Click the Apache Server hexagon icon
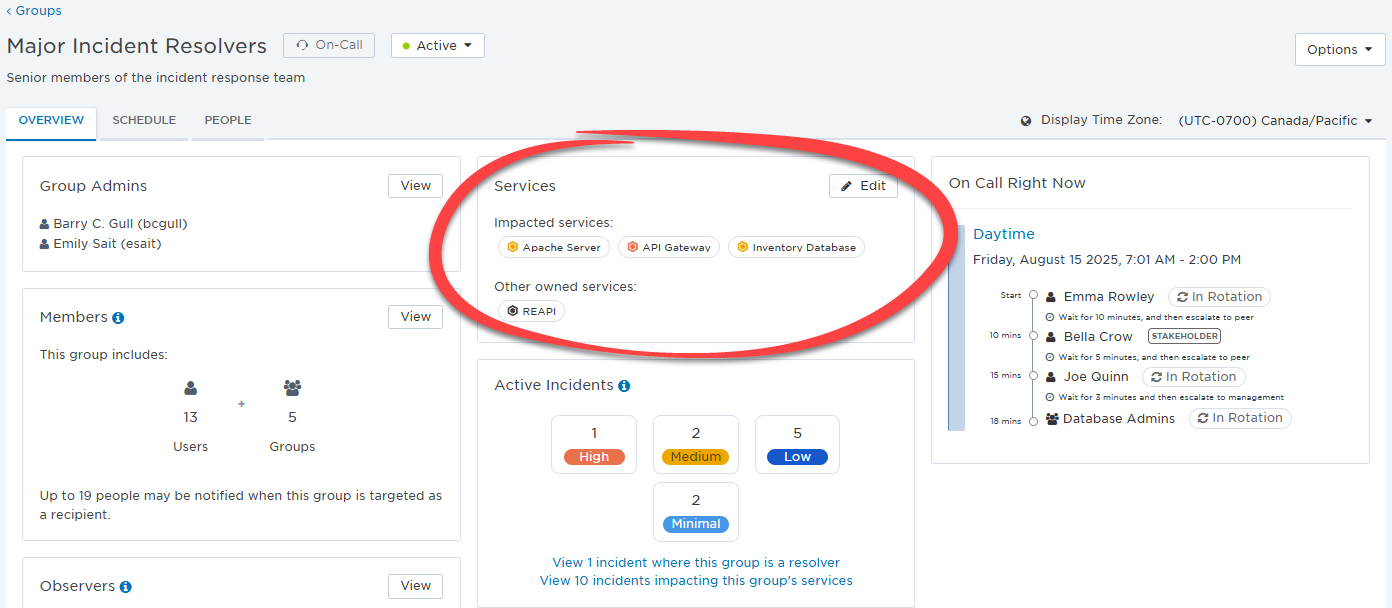The image size is (1392, 608). (512, 247)
